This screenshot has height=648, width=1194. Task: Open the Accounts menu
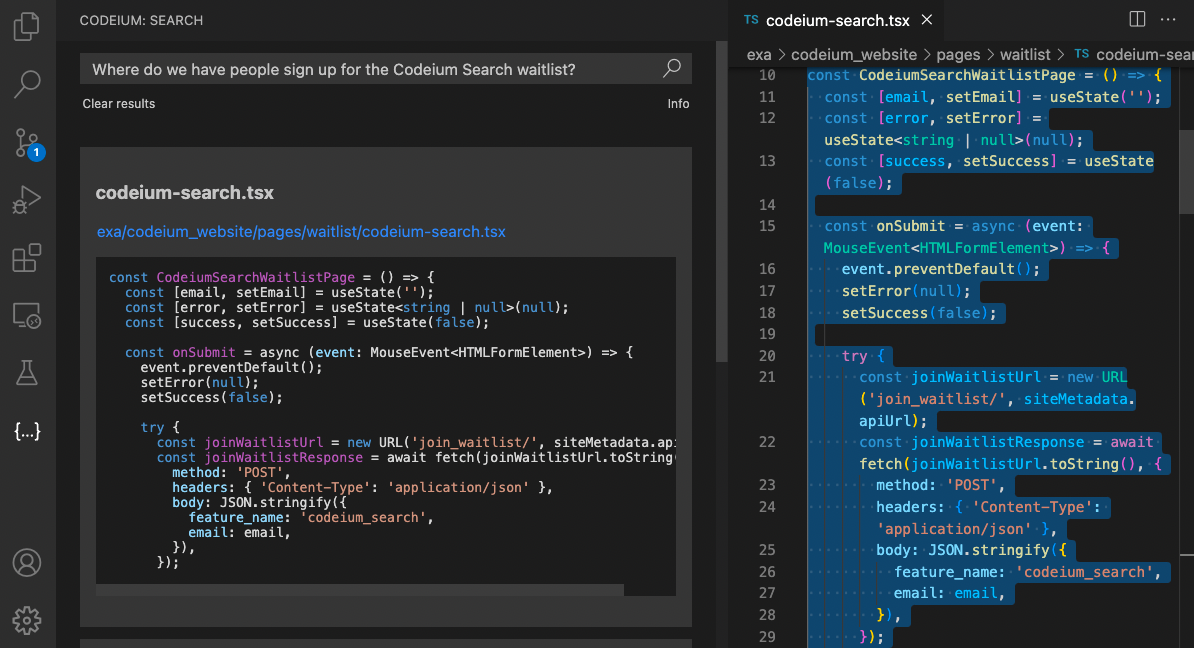pos(27,562)
